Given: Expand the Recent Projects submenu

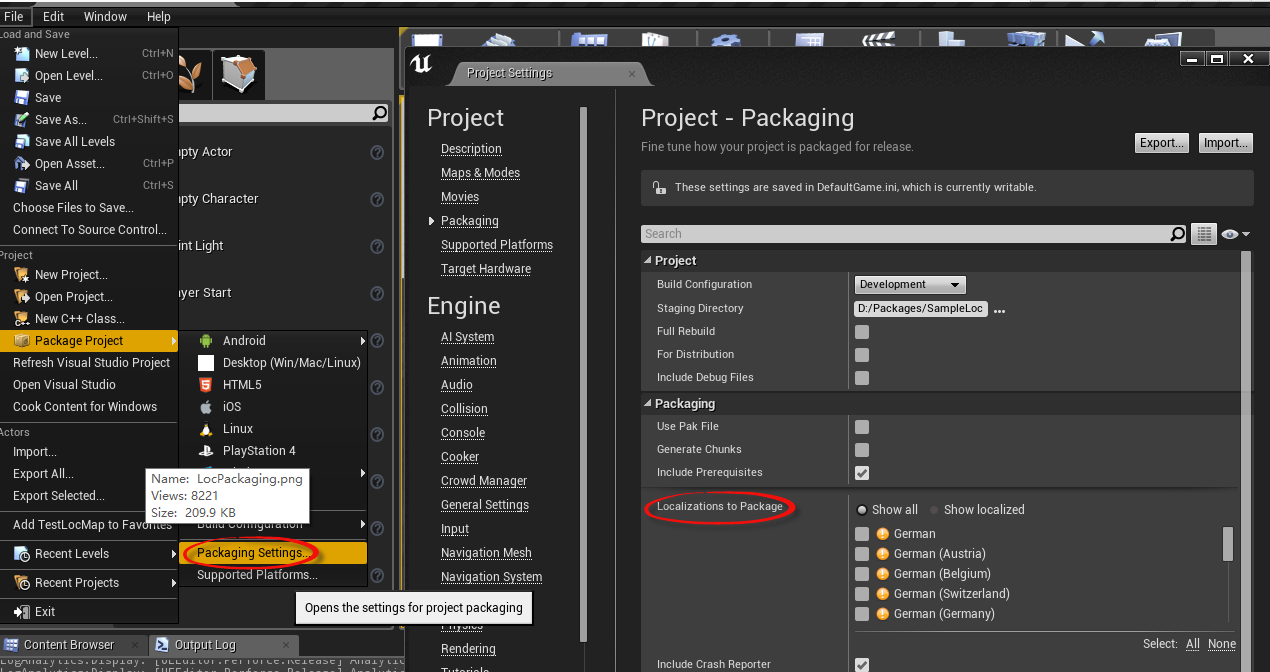Looking at the screenshot, I should coord(89,583).
